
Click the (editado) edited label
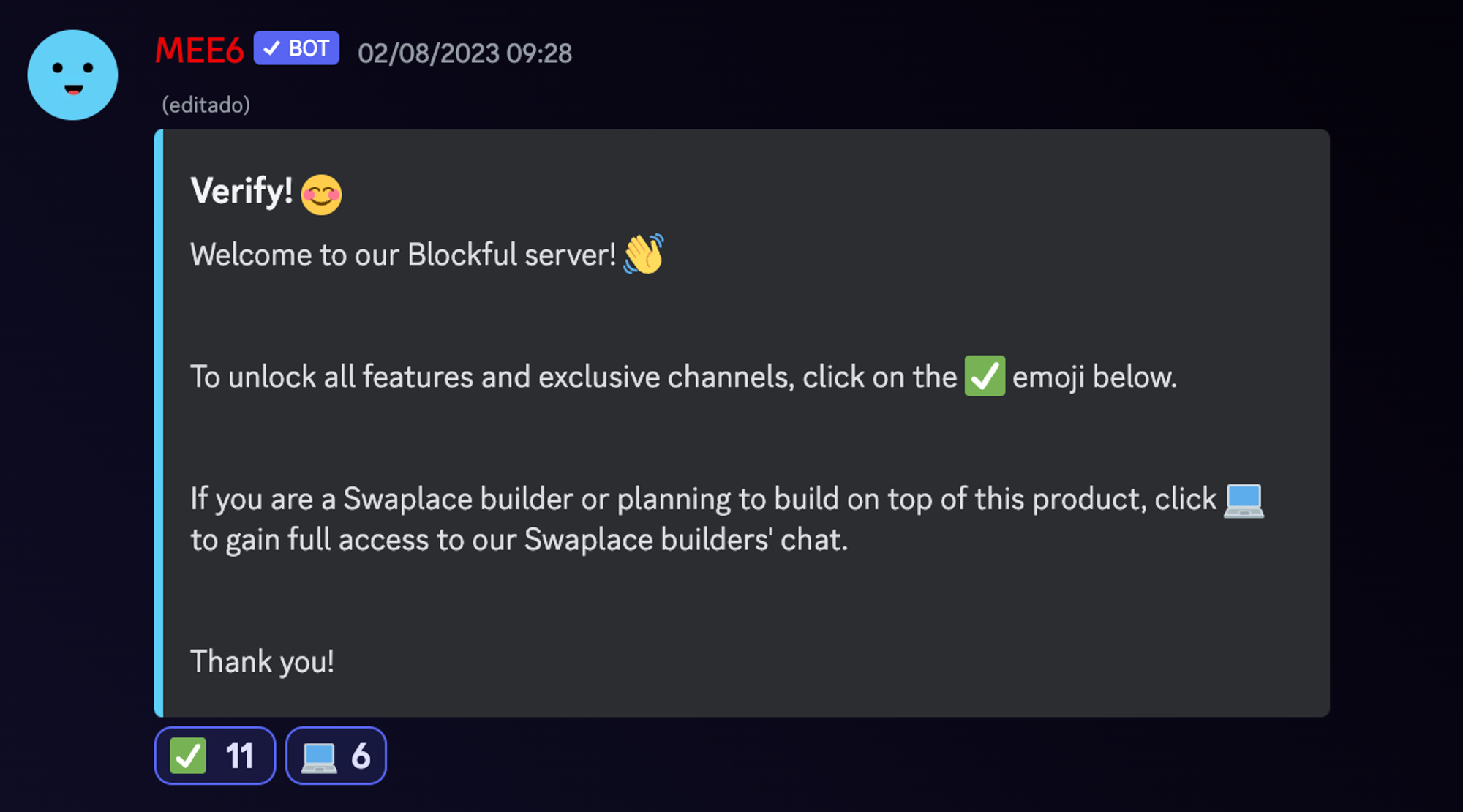(x=206, y=105)
